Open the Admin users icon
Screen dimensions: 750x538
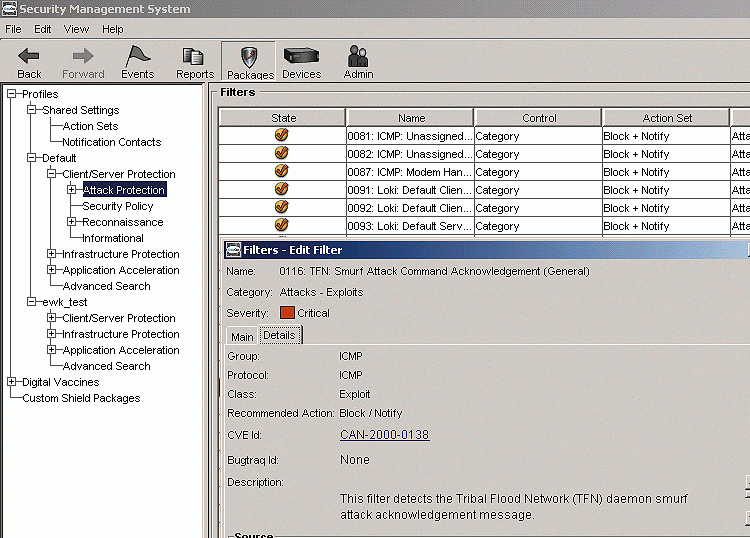358,56
